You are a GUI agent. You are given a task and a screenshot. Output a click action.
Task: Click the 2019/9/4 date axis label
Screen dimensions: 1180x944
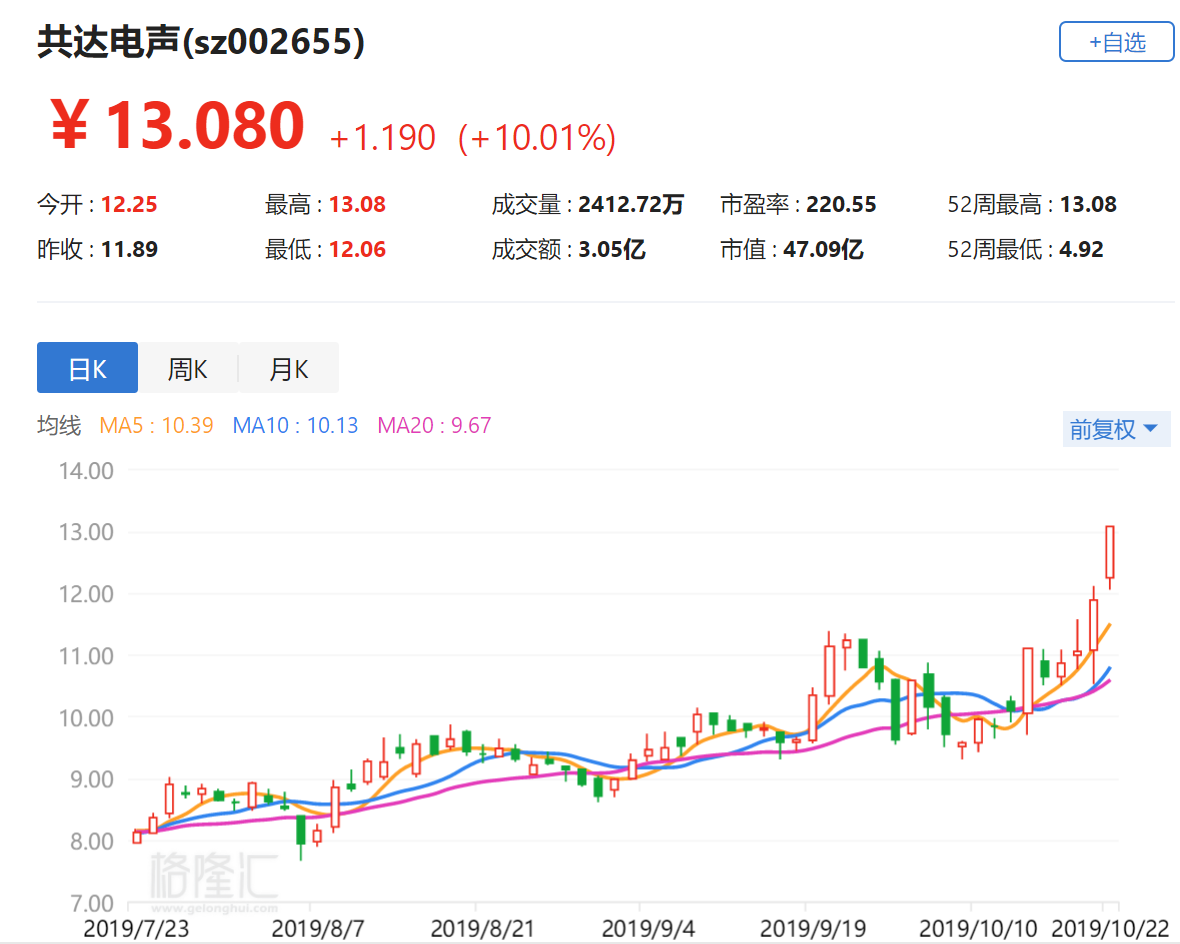point(648,928)
